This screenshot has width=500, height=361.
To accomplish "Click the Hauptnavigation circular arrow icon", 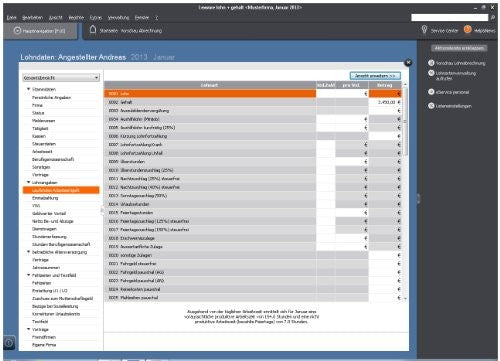I will tap(17, 31).
